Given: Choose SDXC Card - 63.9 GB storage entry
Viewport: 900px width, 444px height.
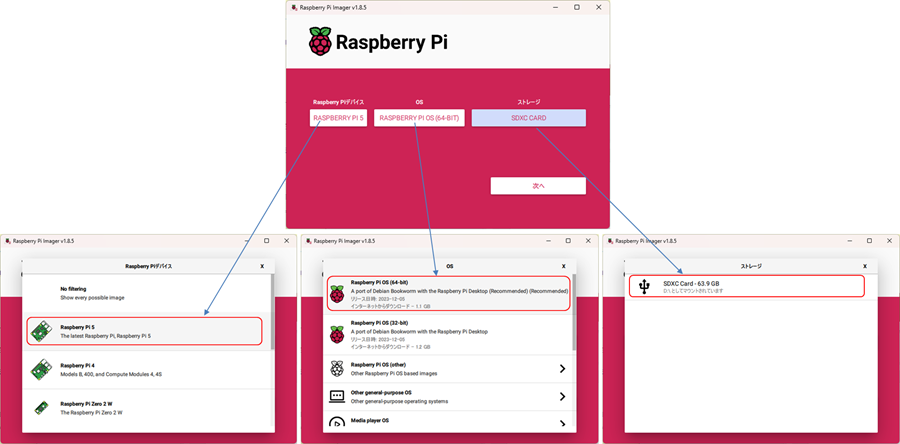Looking at the screenshot, I should point(745,287).
